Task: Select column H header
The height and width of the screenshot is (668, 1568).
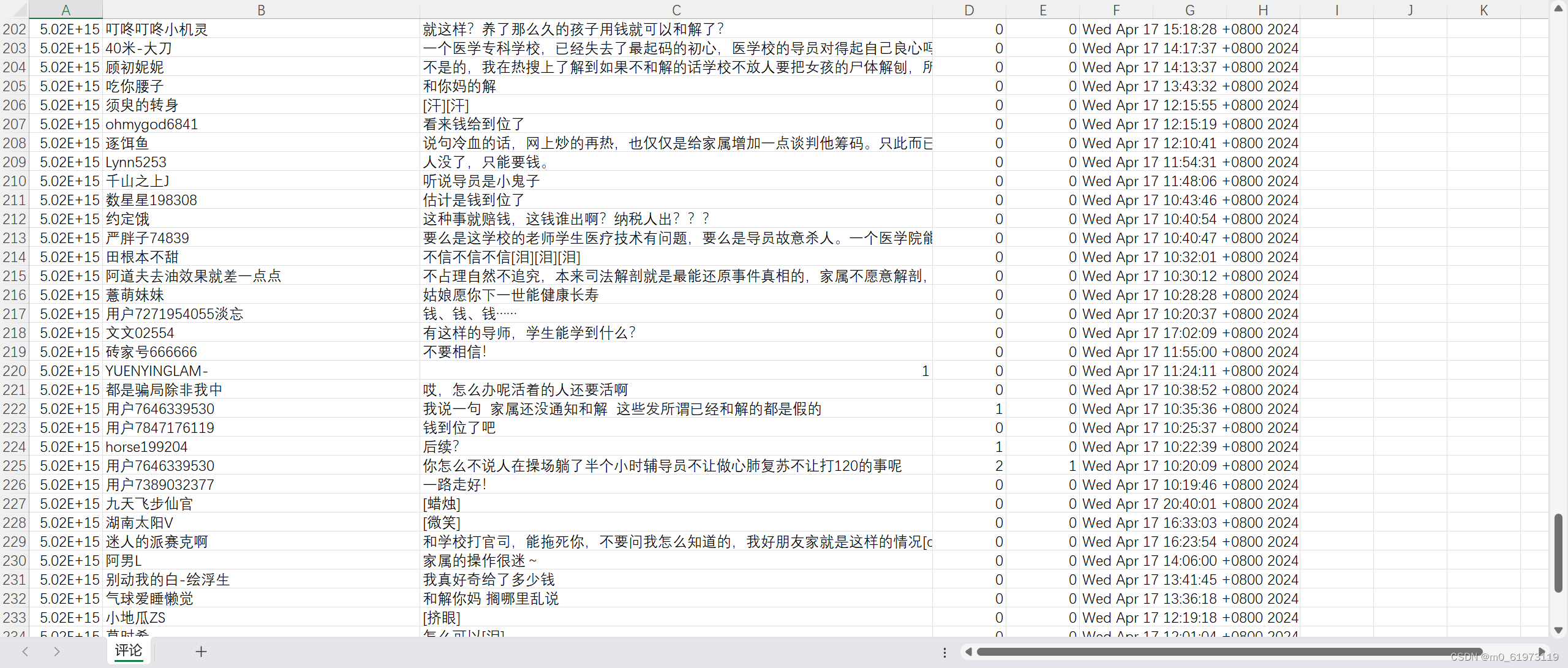Action: [x=1263, y=10]
